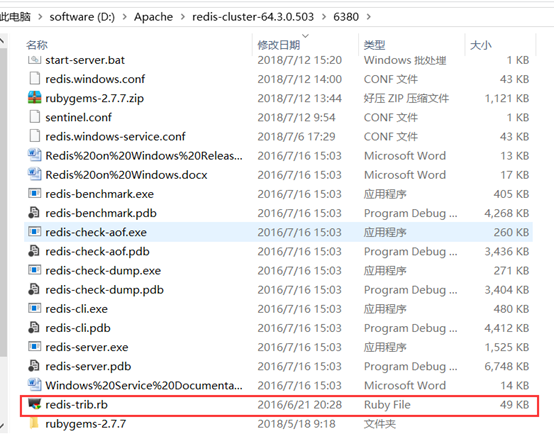
Task: Select the start-server.bat file name
Action: pyautogui.click(x=85, y=60)
